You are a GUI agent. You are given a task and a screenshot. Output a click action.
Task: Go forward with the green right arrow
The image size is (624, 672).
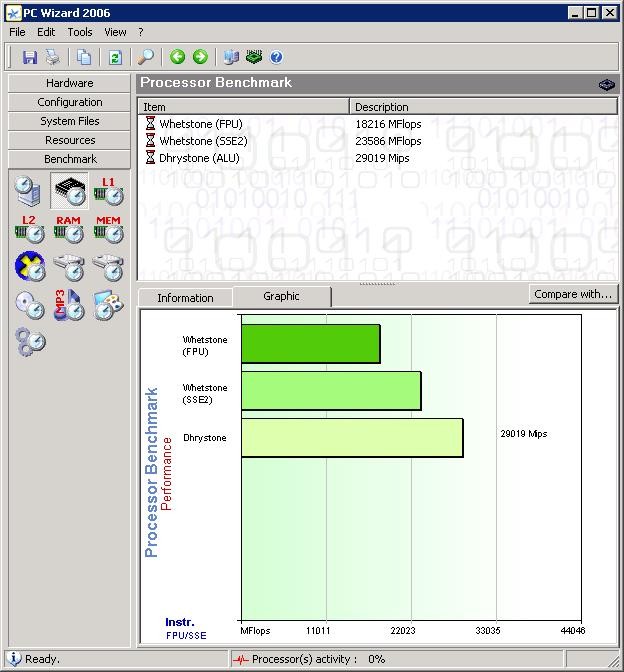[x=200, y=57]
